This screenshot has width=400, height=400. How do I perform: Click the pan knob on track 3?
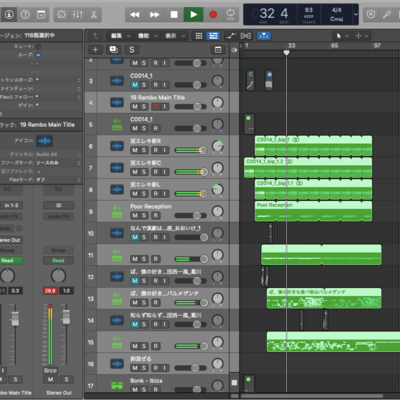pyautogui.click(x=218, y=80)
